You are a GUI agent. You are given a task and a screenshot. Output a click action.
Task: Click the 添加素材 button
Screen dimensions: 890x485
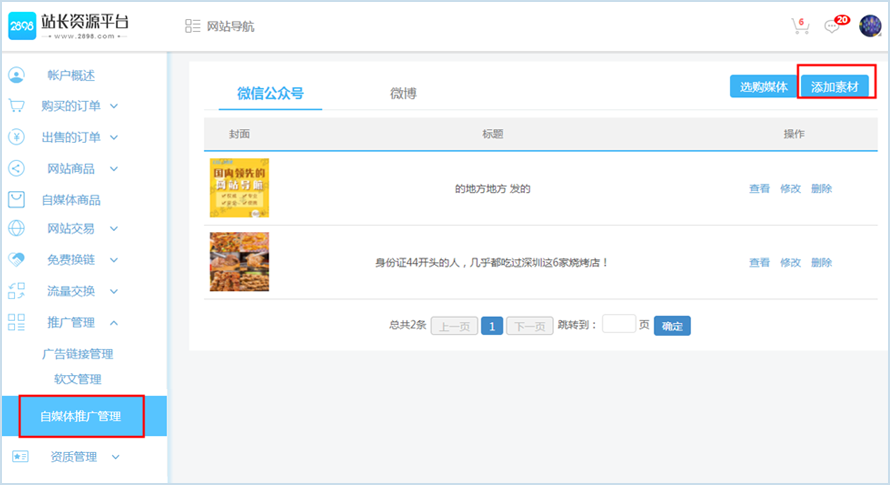click(838, 87)
